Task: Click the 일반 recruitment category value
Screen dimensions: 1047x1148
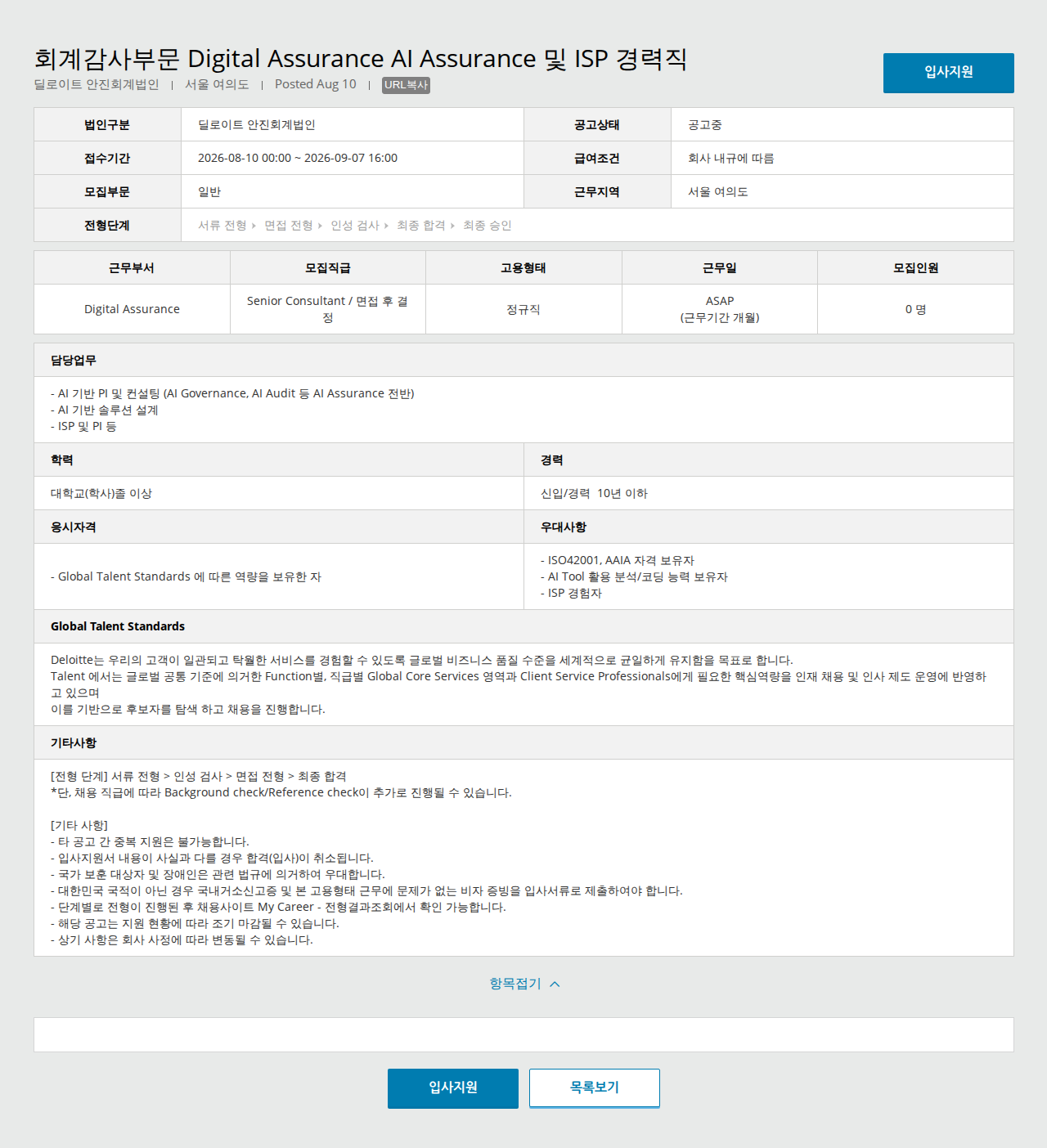Action: pos(209,192)
